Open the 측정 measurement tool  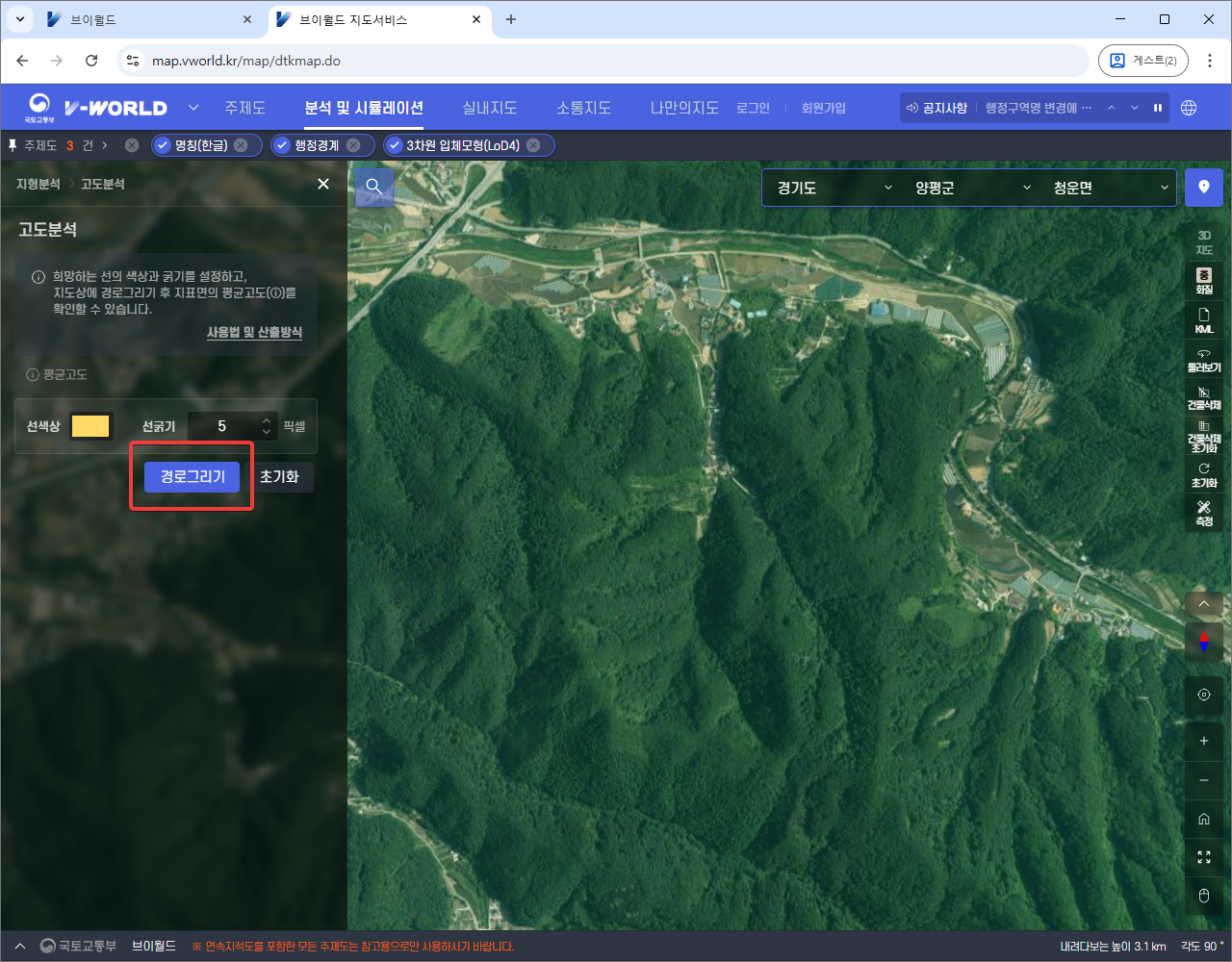(1203, 513)
